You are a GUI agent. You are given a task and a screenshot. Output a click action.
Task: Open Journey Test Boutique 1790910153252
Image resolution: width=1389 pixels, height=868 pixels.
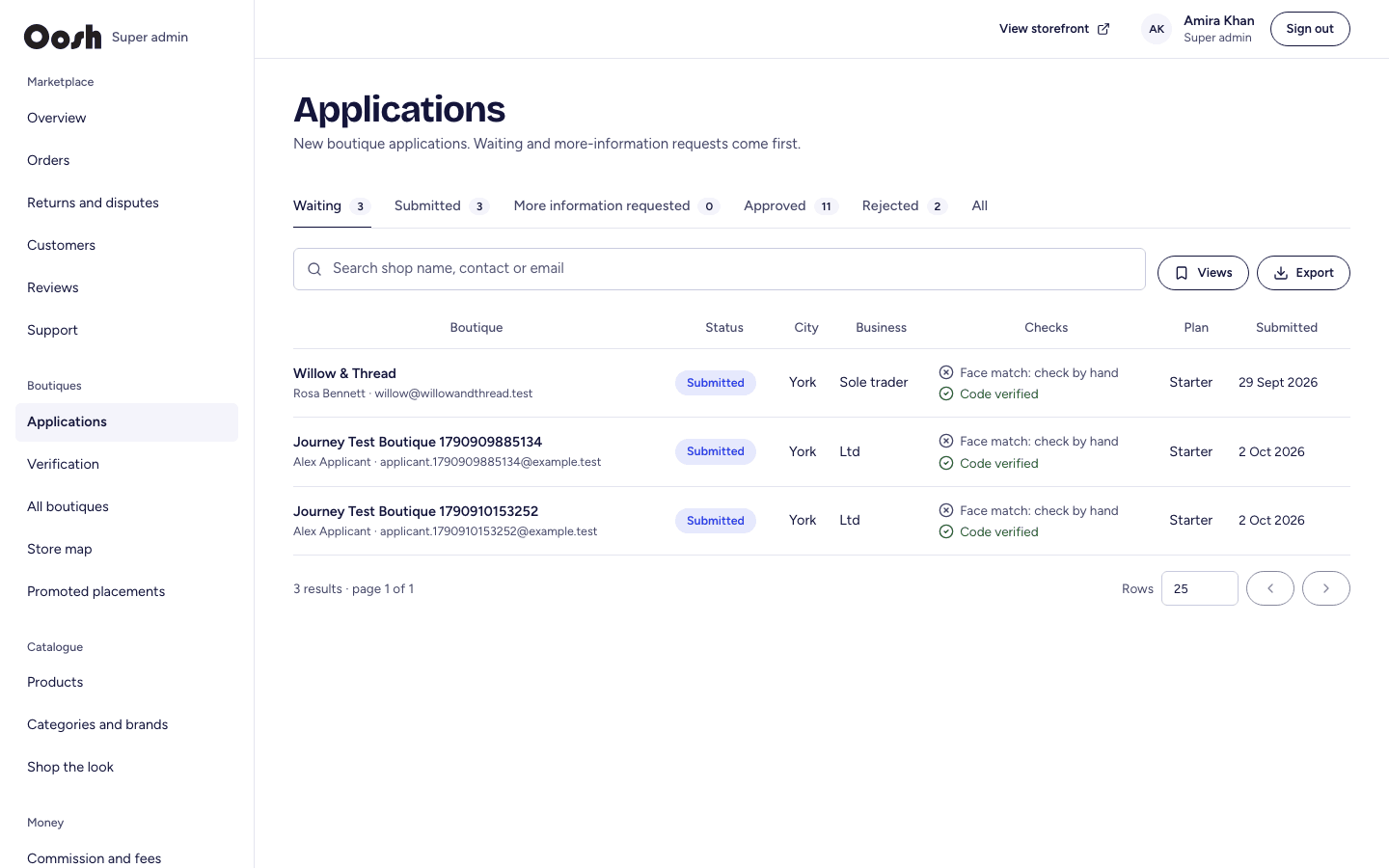[416, 511]
